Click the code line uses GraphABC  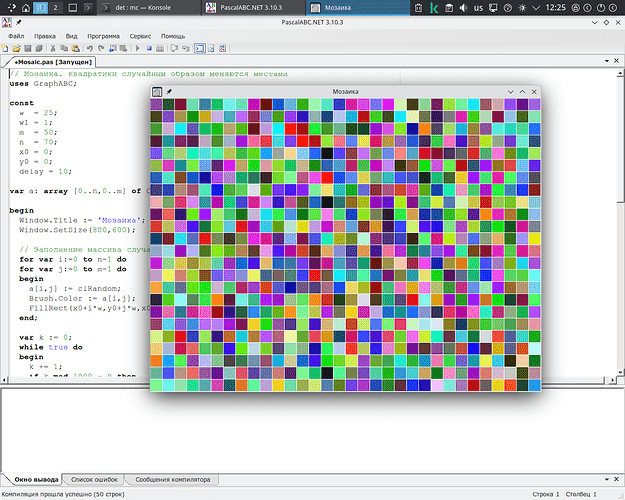(43, 84)
